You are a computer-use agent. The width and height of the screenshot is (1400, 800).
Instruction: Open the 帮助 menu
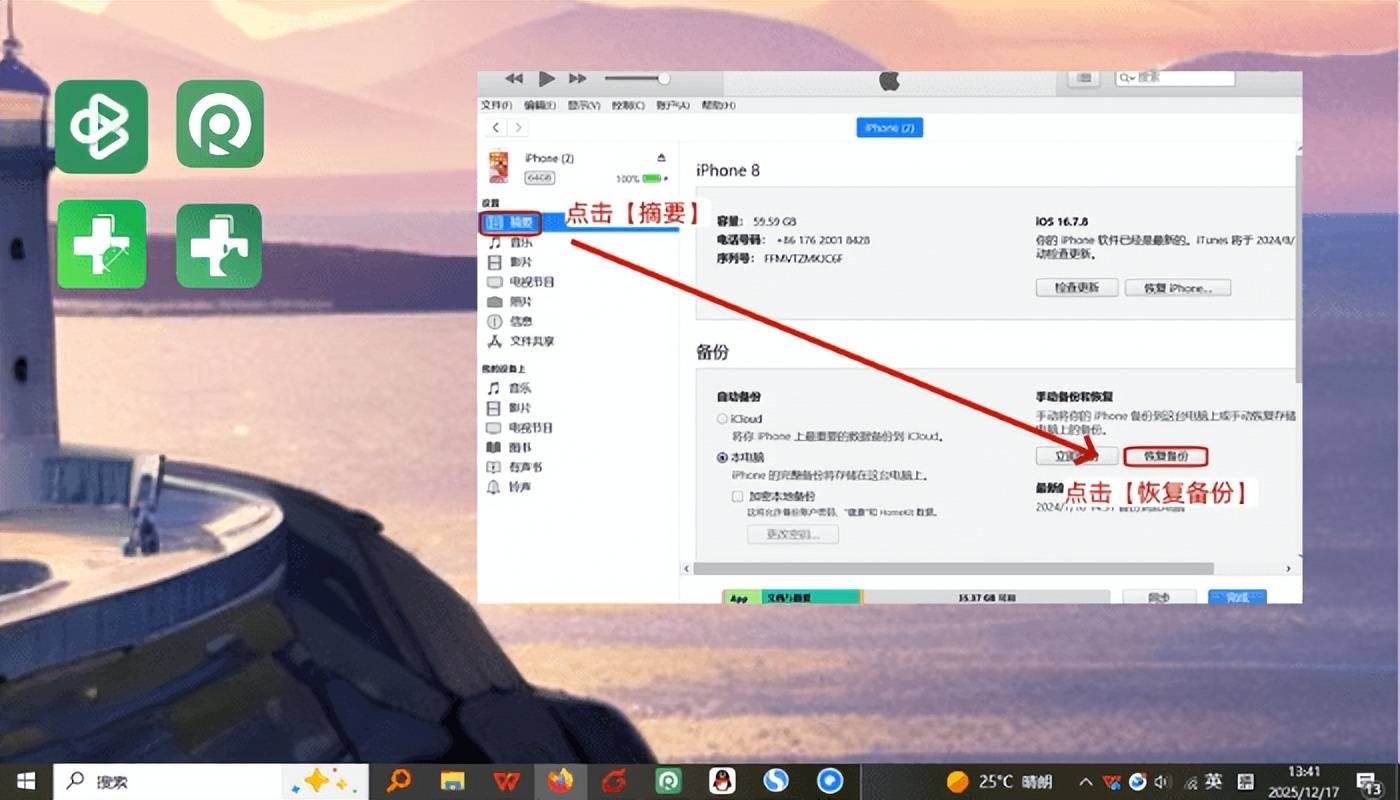[718, 105]
